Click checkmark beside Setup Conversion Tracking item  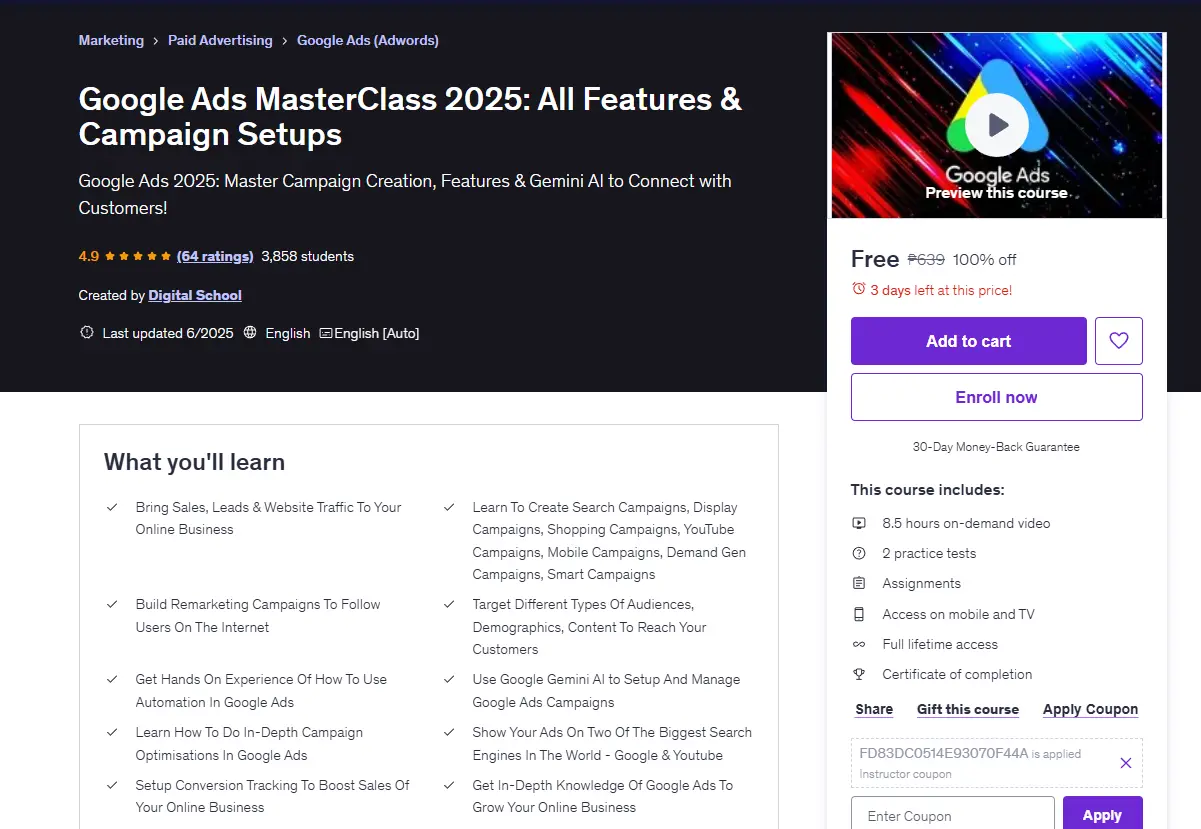(113, 785)
